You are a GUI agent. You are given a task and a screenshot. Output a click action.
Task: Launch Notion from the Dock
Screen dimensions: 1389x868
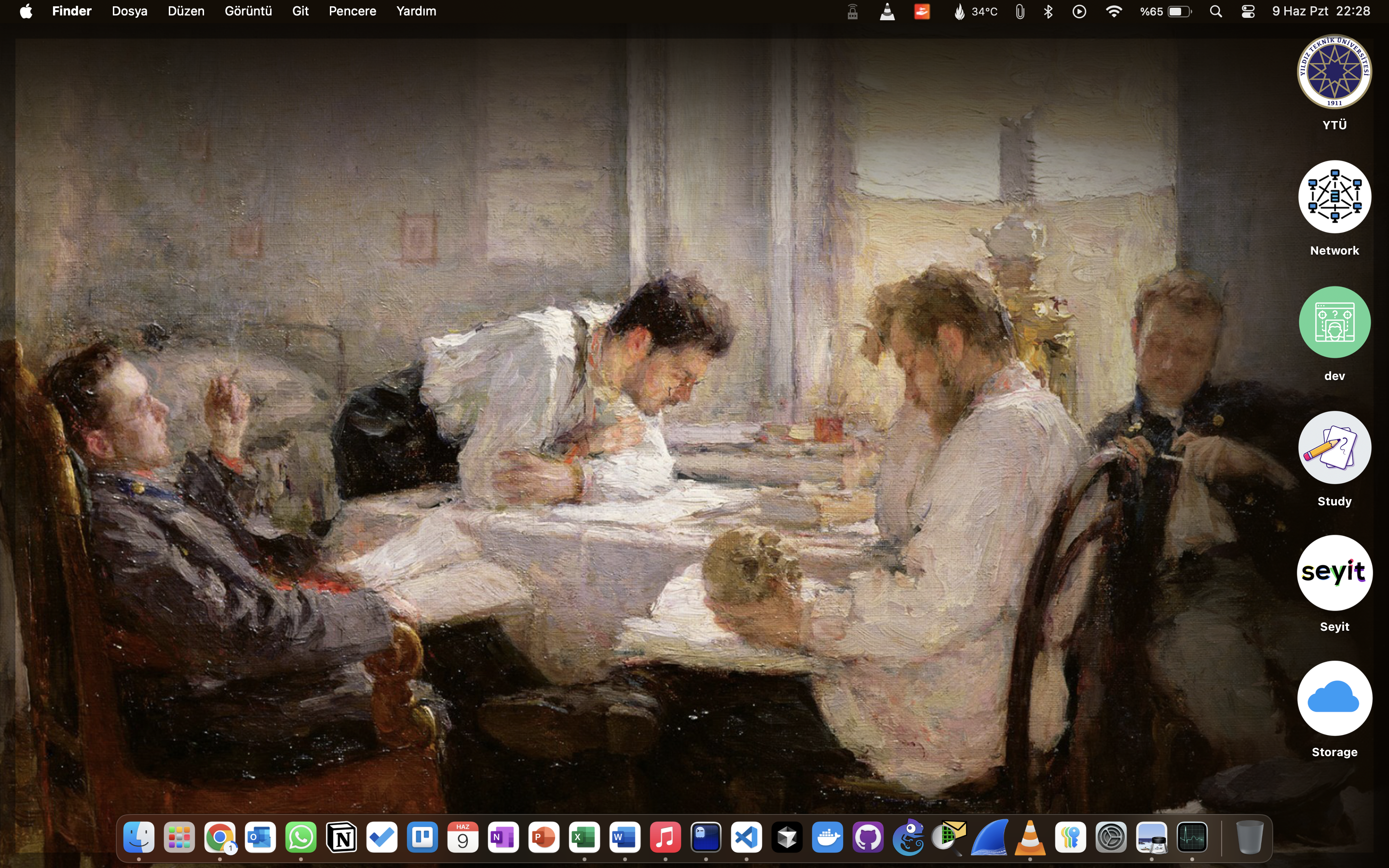[341, 838]
